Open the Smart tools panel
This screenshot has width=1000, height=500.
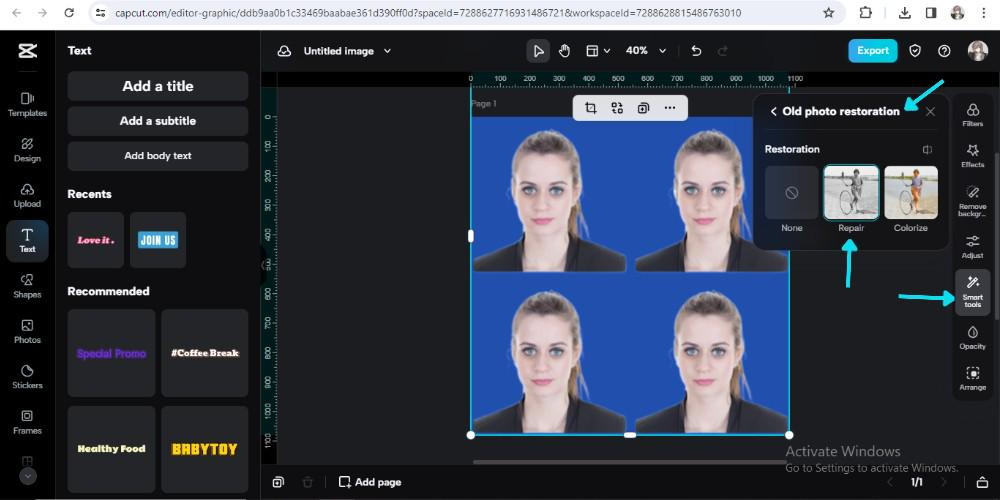[973, 292]
